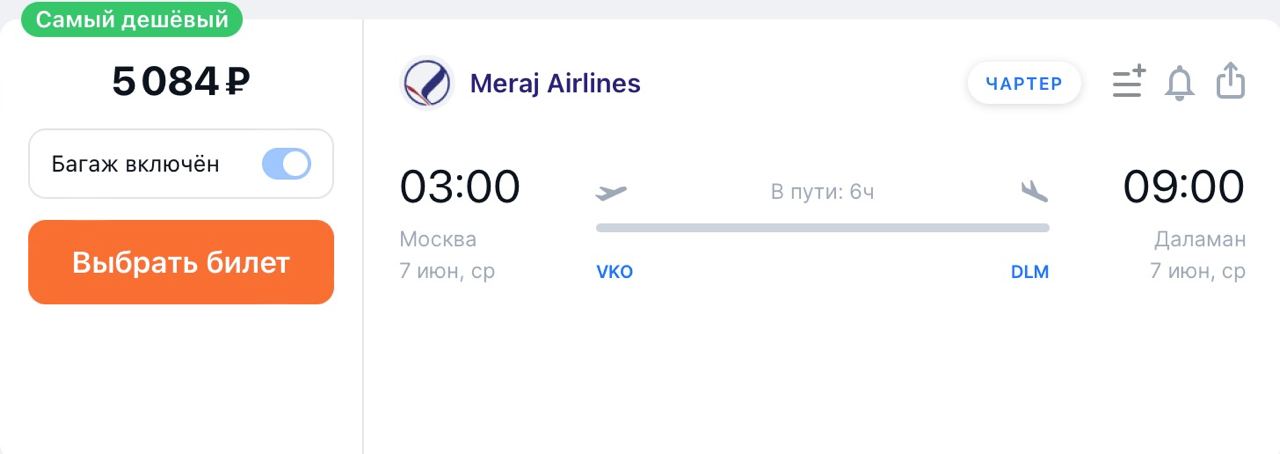Viewport: 1280px width, 454px height.
Task: Click the Meraj Airlines name text
Action: tap(555, 83)
